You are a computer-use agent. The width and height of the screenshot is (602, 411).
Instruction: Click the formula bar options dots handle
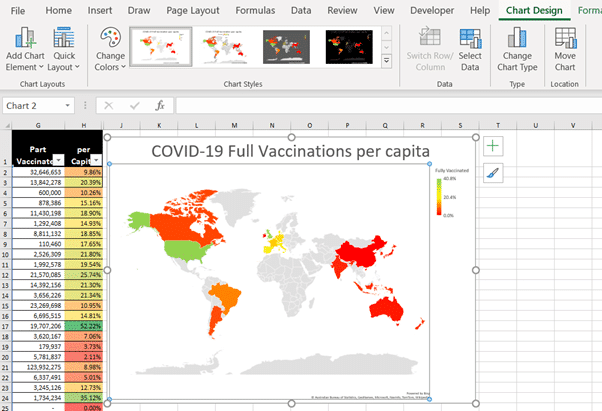coord(85,106)
